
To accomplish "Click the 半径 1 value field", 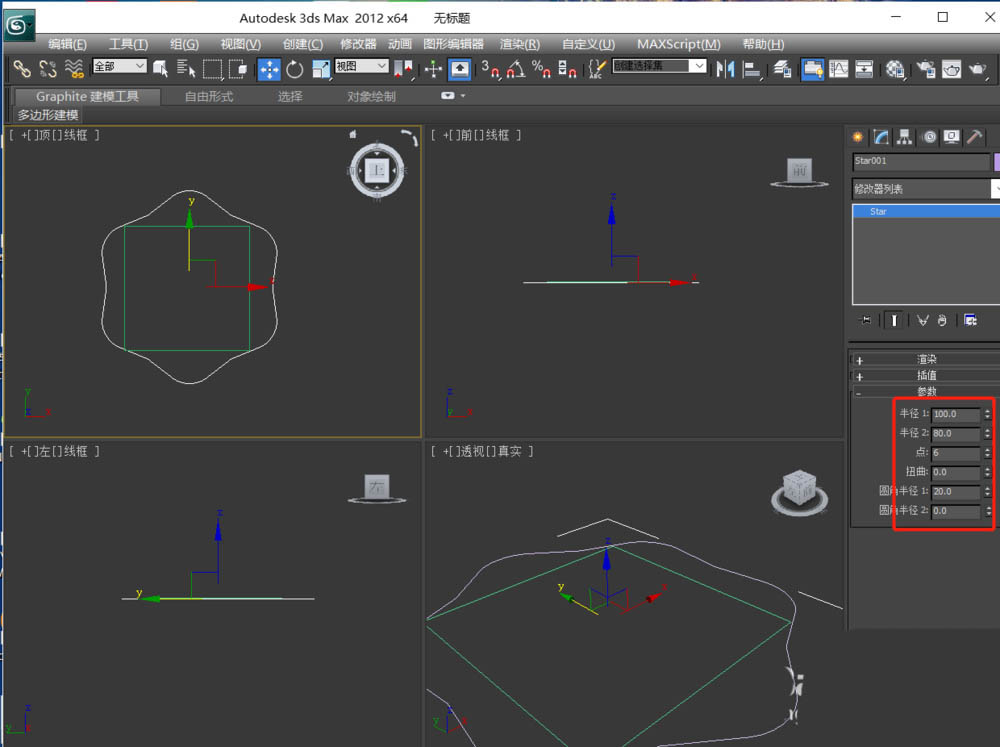I will click(x=955, y=414).
